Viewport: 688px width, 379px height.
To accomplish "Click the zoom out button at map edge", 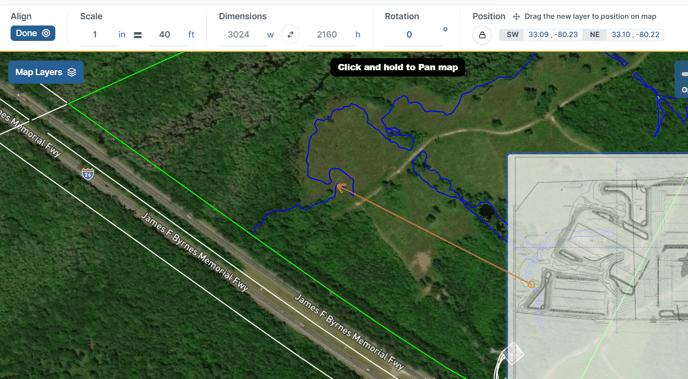I will click(x=684, y=75).
